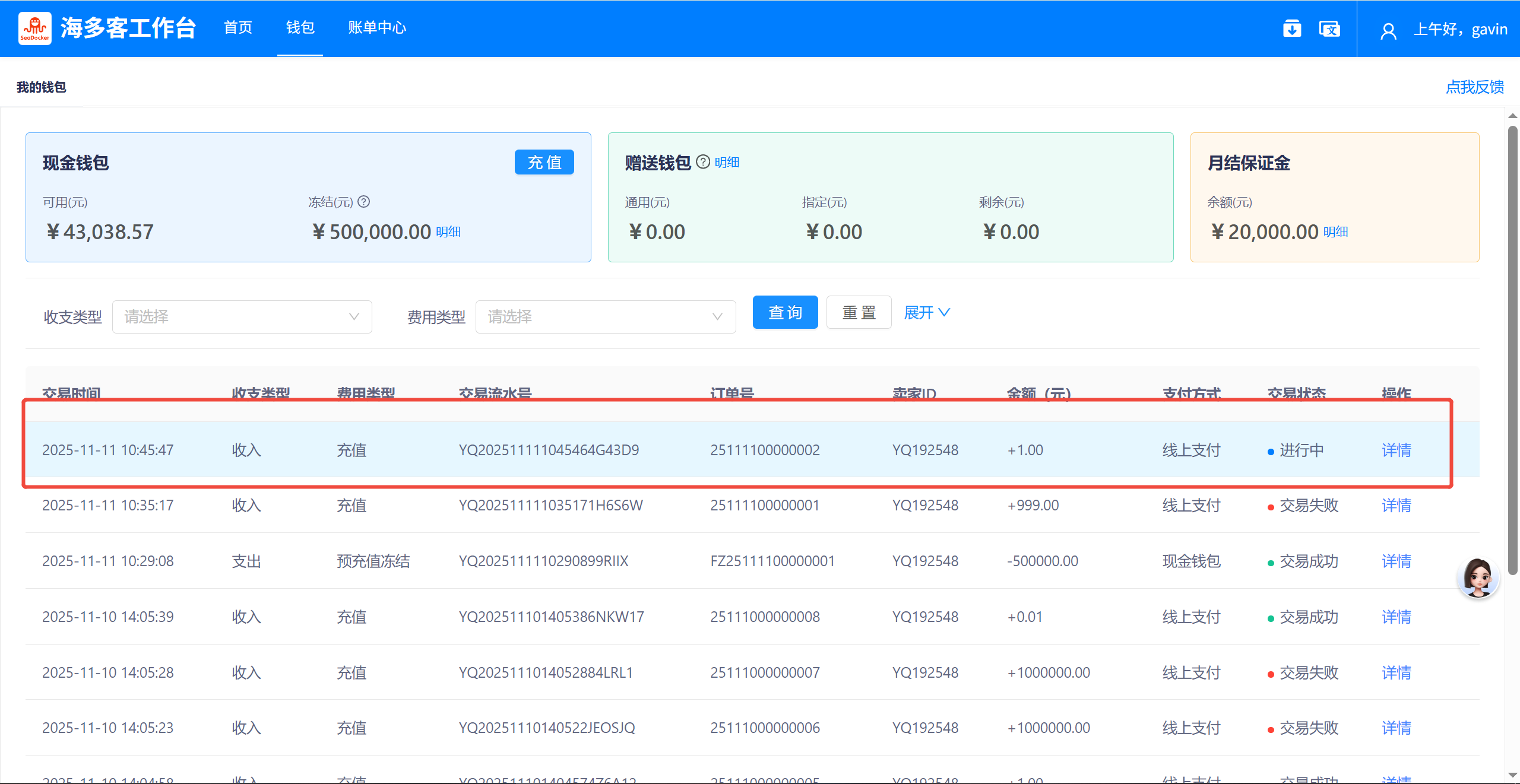Screen dimensions: 1520x784
Task: Click scrollbar down arrow at bottom right
Action: pos(1512,775)
